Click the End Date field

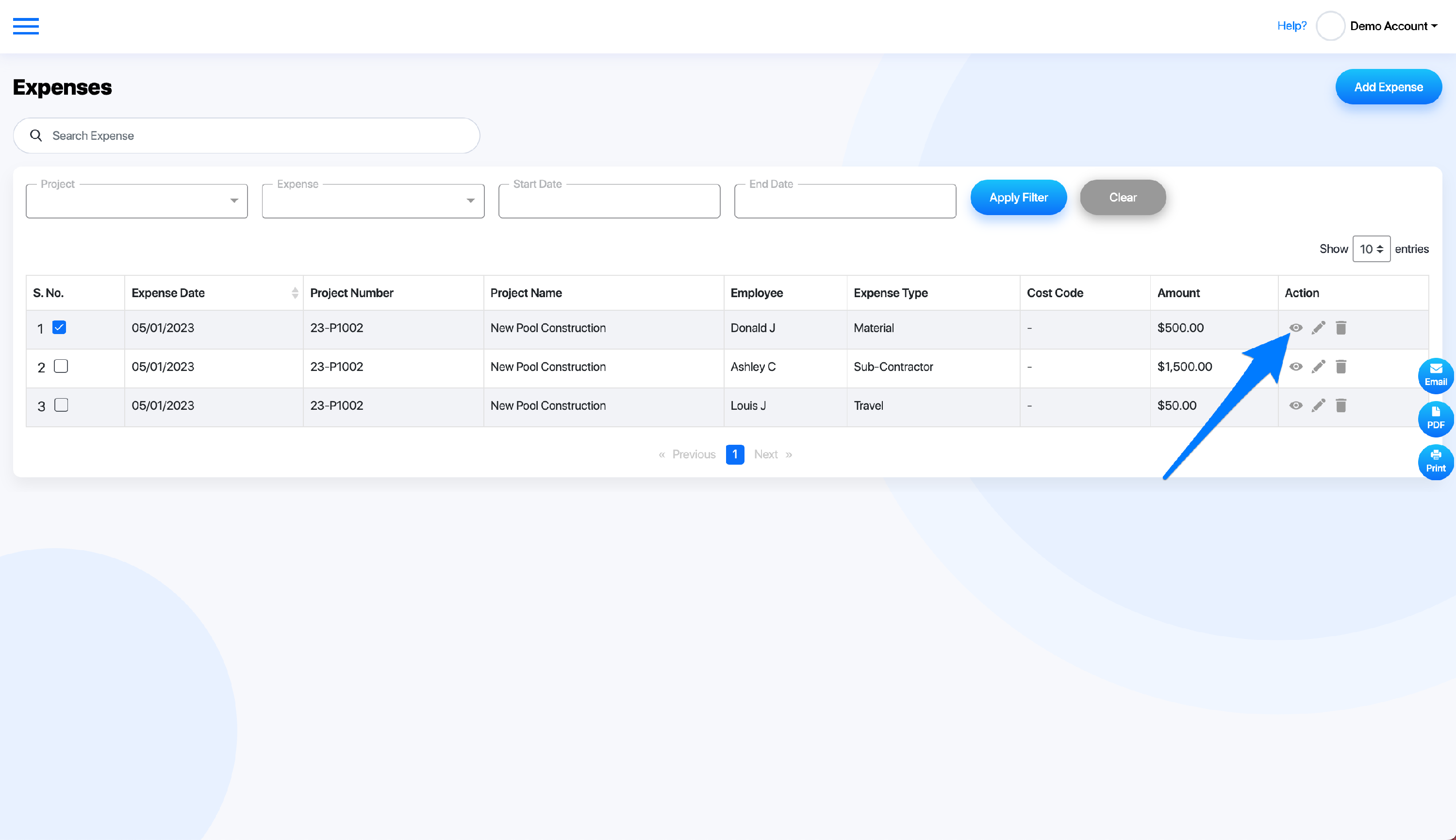pos(845,201)
